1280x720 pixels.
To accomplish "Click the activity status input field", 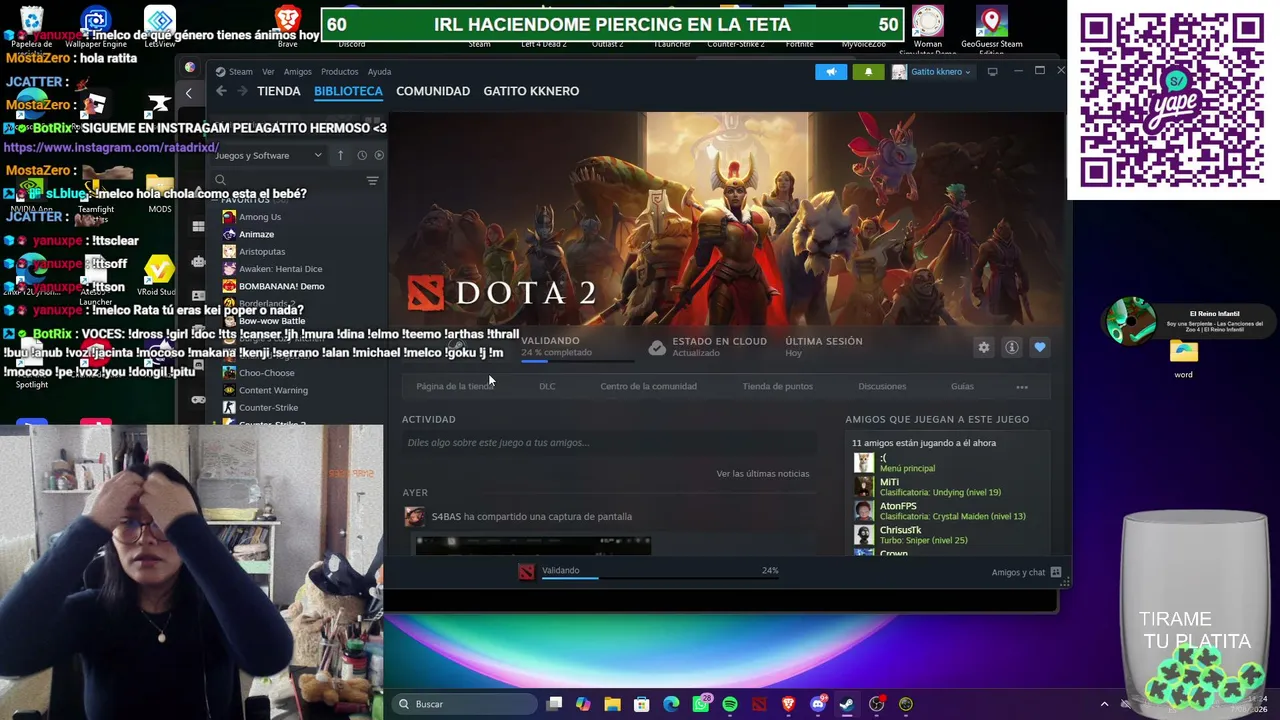I will click(610, 442).
